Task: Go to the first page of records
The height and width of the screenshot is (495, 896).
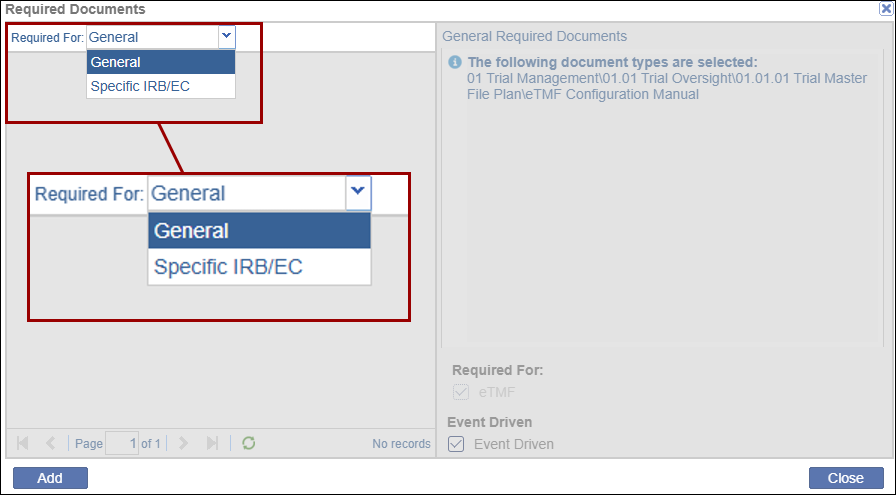Action: (x=23, y=443)
